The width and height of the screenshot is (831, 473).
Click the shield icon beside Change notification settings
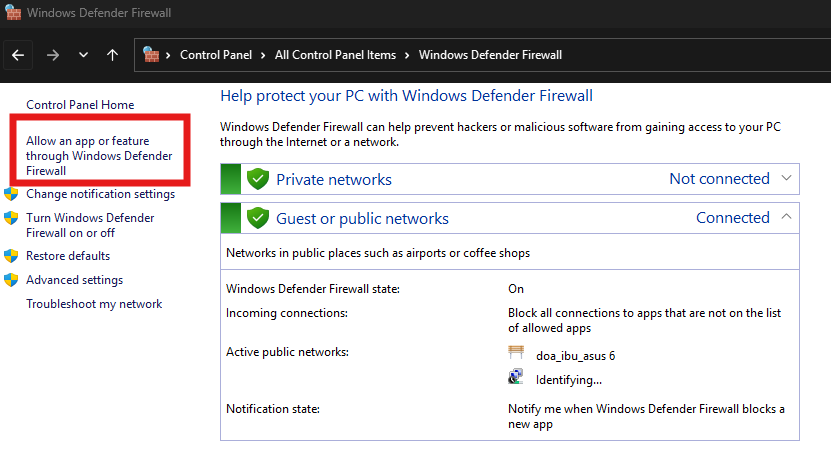12,194
